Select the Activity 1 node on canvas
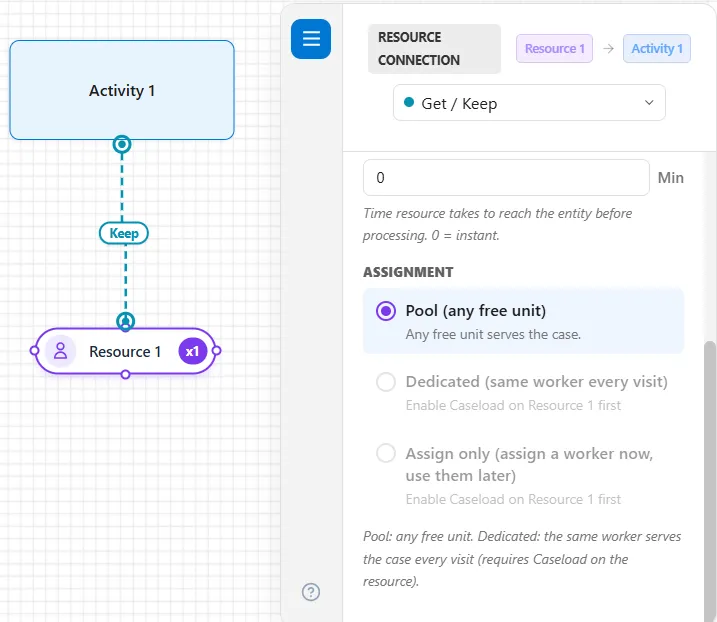This screenshot has width=717, height=622. pos(122,90)
